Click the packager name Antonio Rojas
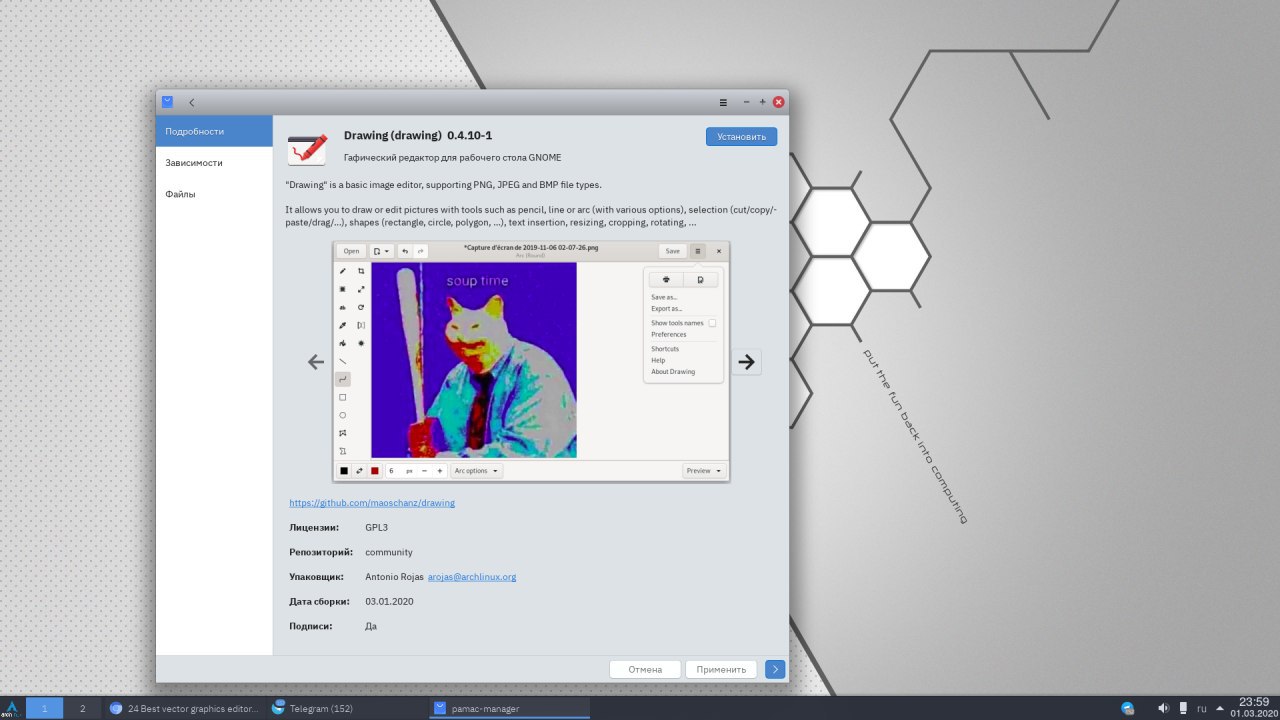 394,577
